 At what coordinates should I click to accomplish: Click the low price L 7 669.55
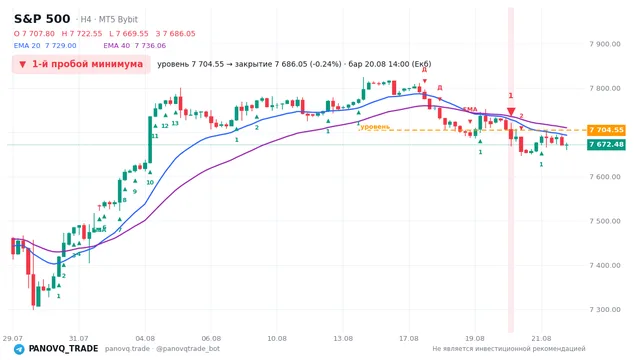pyautogui.click(x=129, y=33)
